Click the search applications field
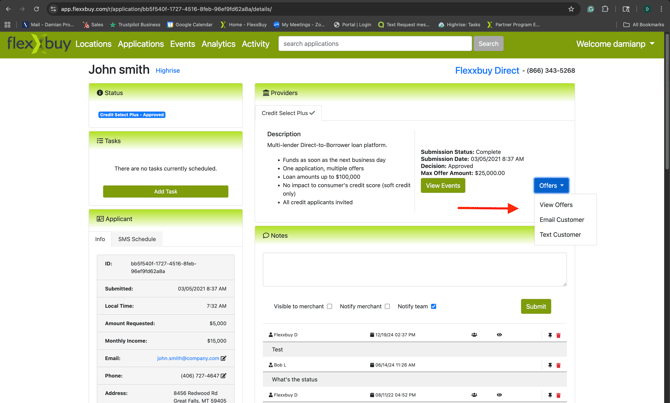 pyautogui.click(x=375, y=44)
